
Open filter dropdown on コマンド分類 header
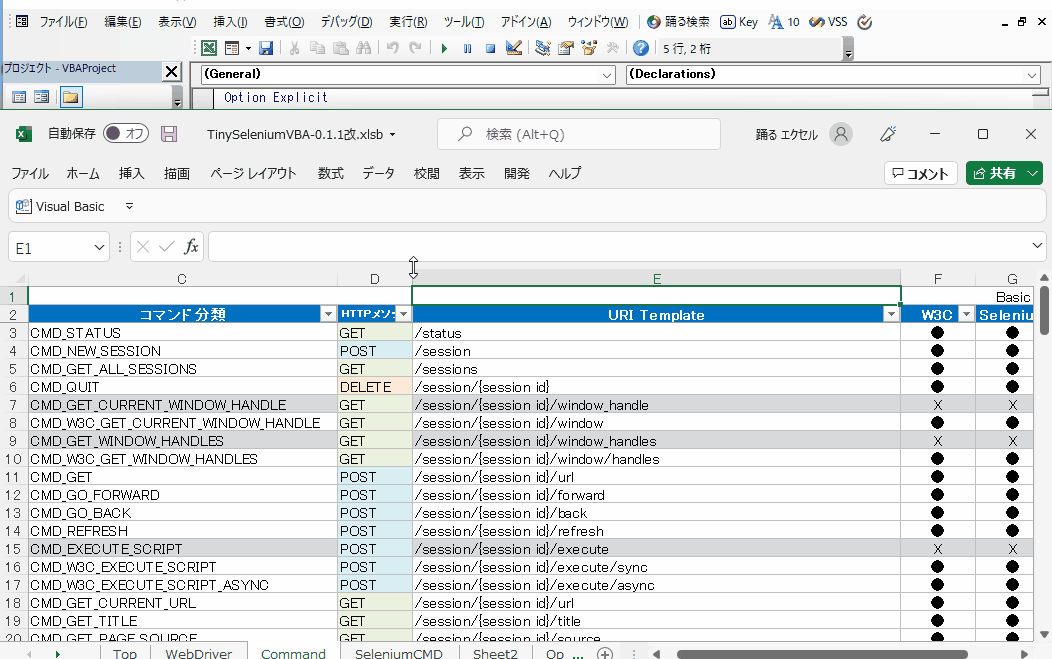coord(328,314)
